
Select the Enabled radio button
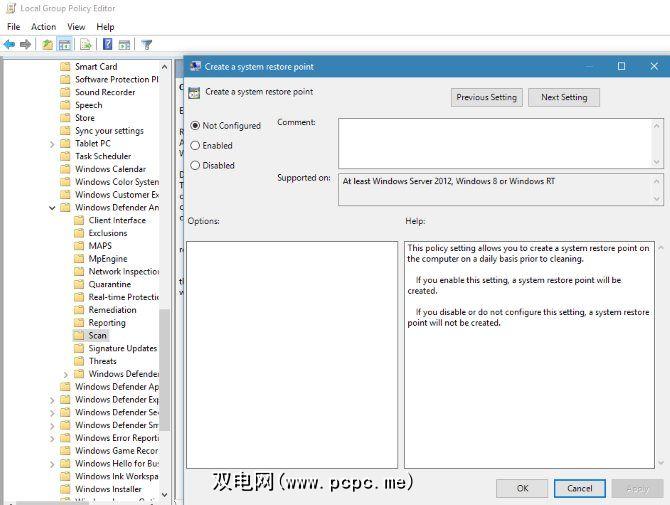195,146
